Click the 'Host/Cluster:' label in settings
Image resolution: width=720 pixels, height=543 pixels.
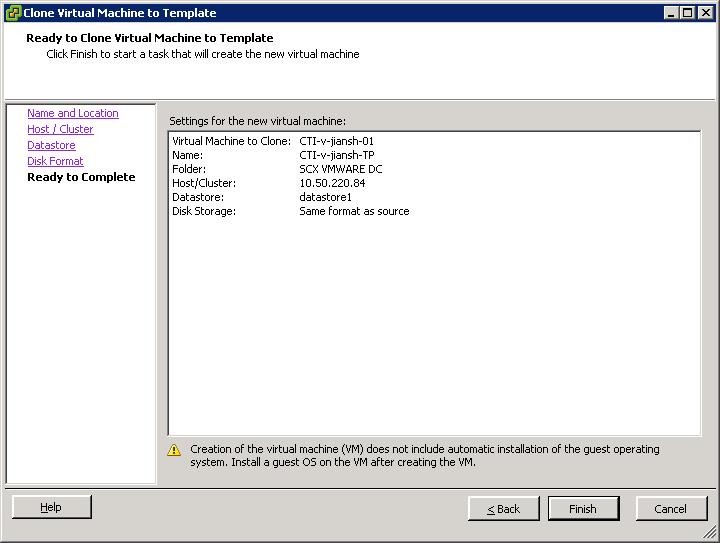(204, 183)
